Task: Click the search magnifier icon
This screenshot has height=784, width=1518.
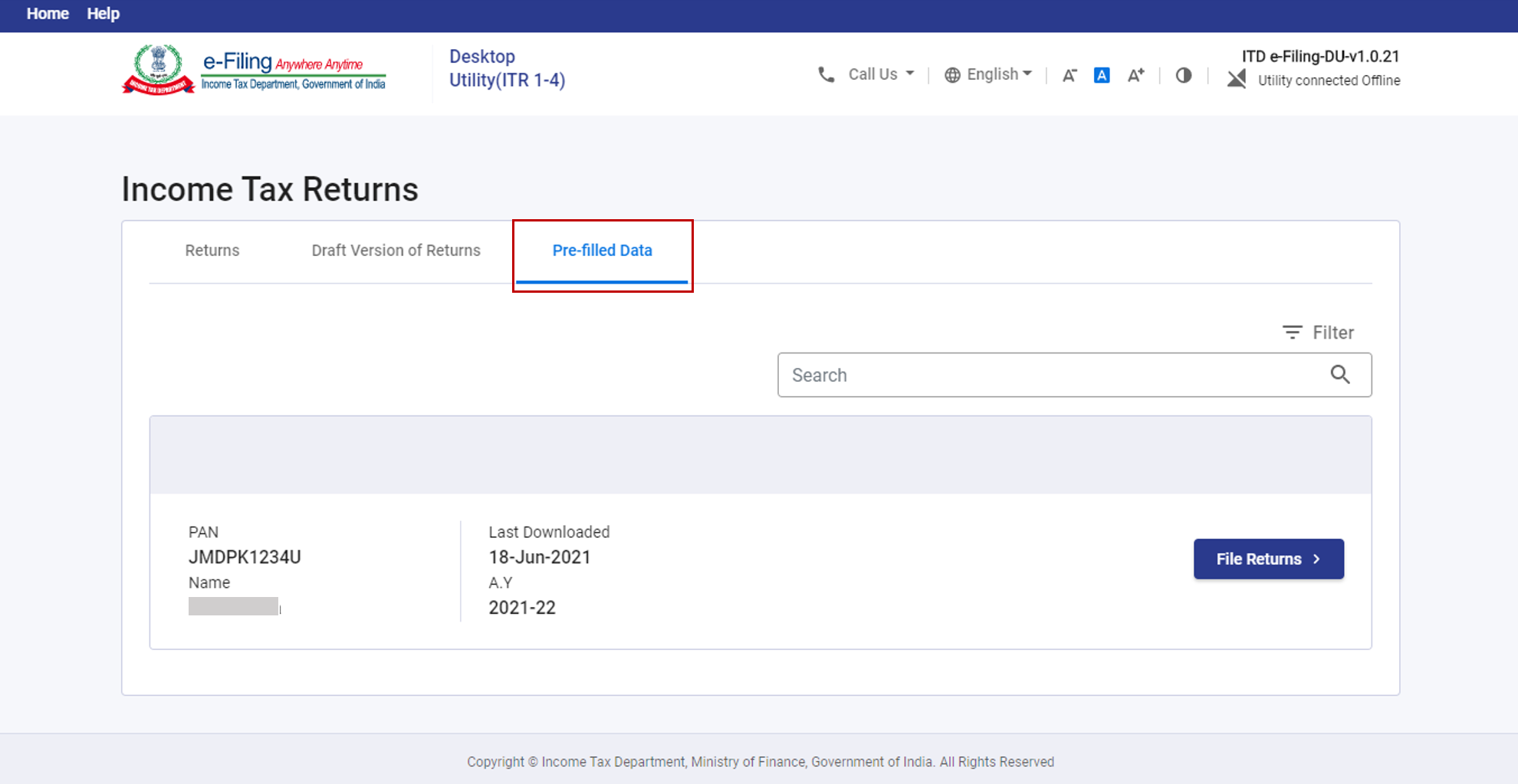Action: [1341, 375]
